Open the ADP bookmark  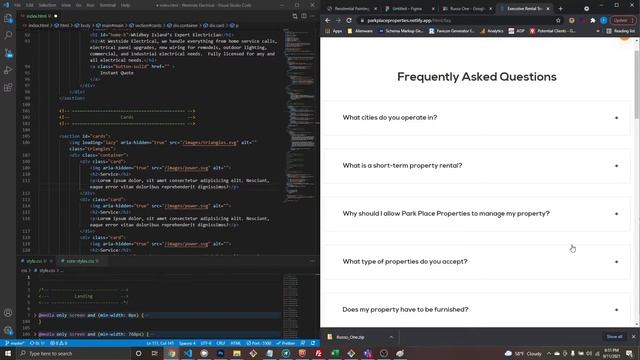[517, 31]
